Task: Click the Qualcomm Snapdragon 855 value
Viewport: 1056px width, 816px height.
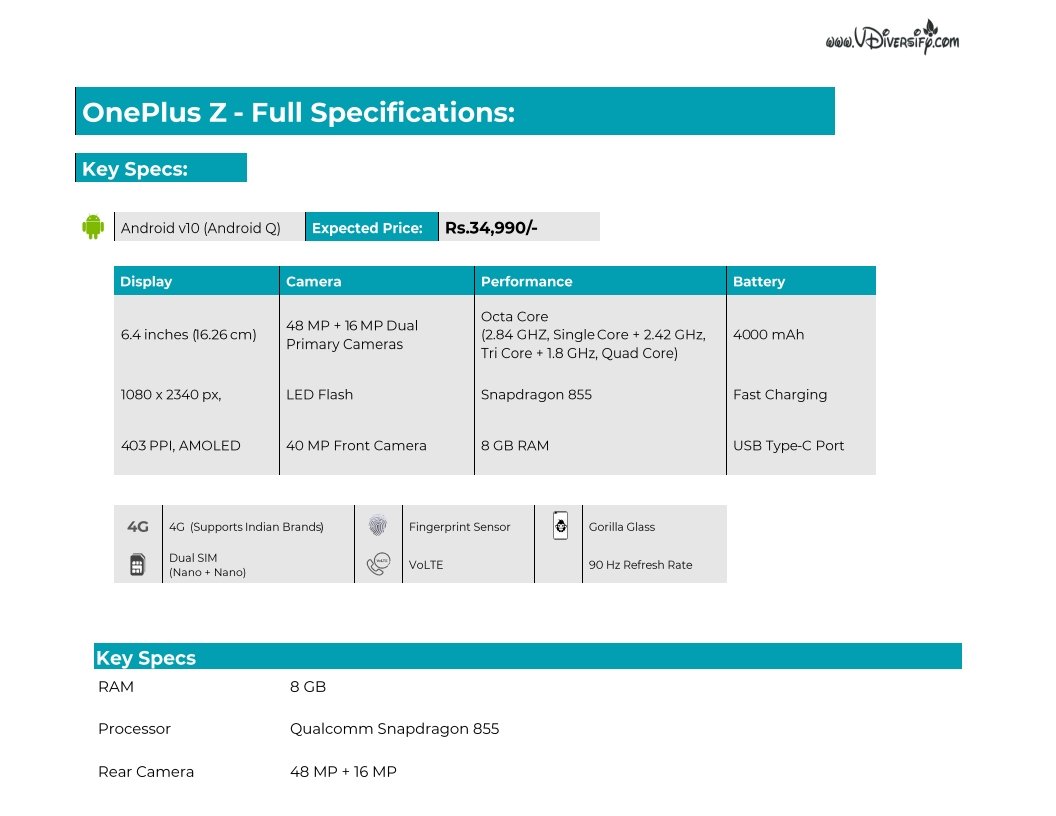Action: pos(394,729)
